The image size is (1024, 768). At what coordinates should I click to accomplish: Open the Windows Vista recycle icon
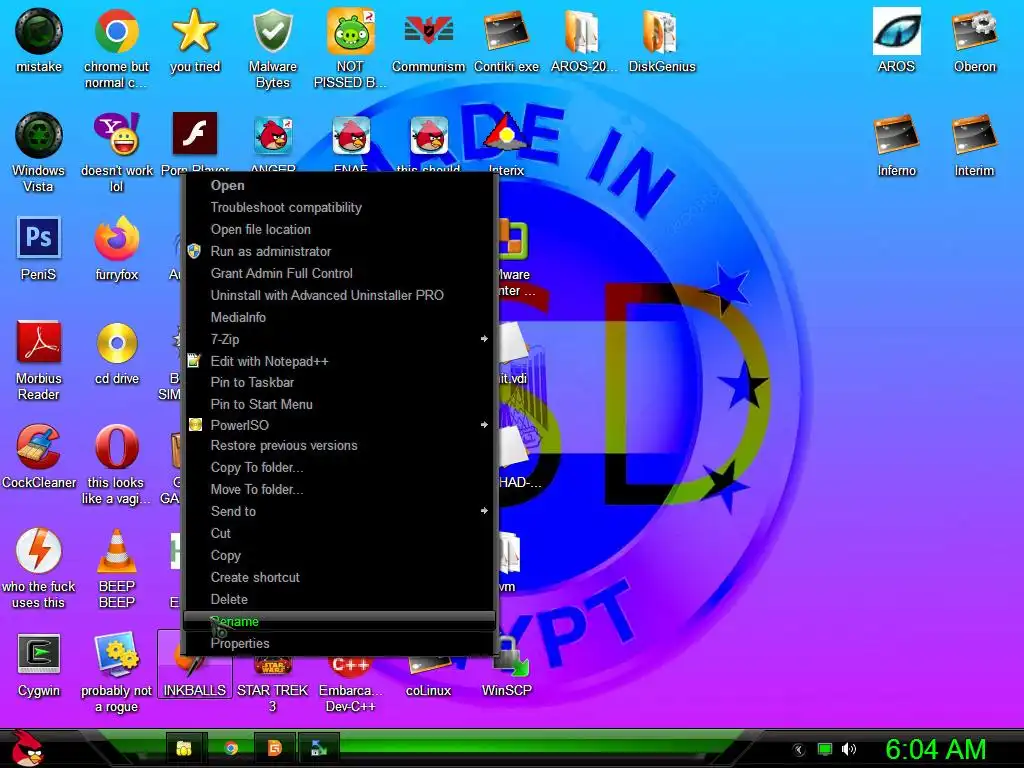[39, 135]
